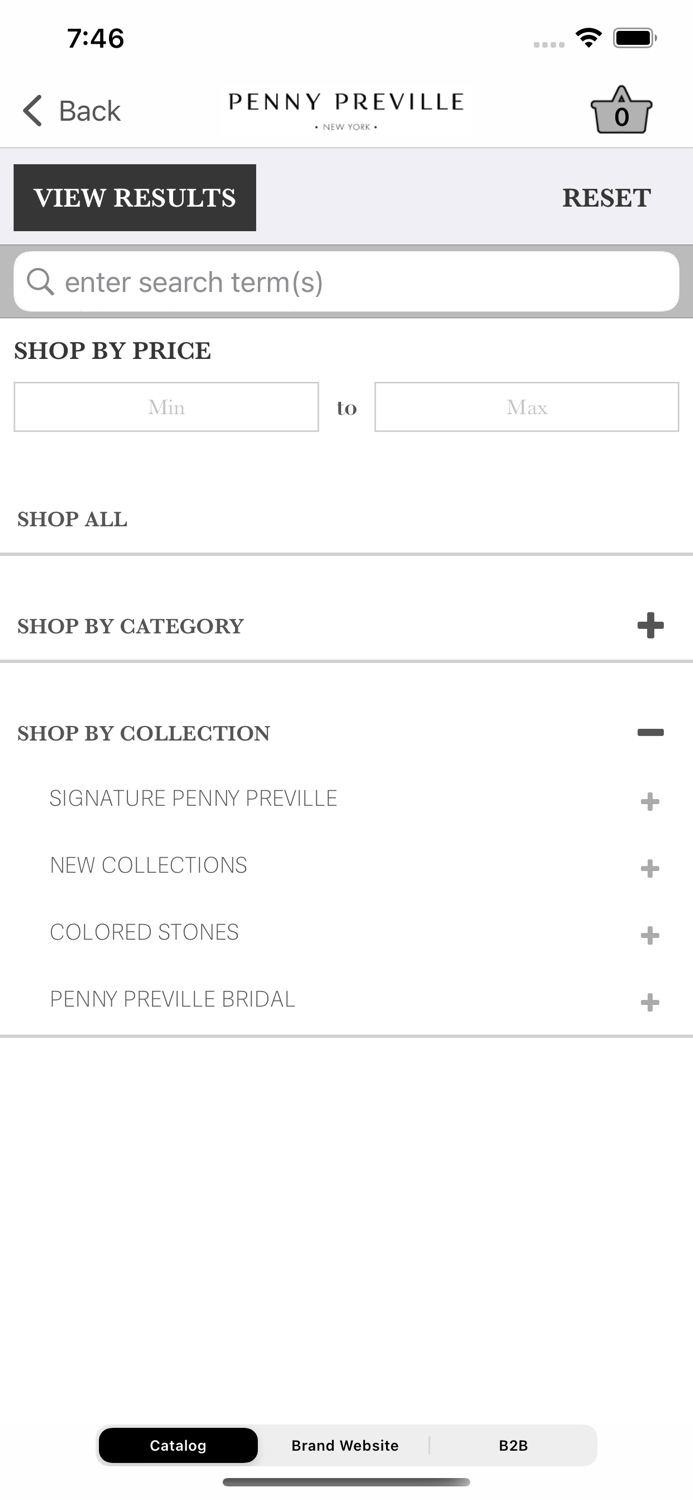Click the plus icon beside COLORED STONES
Viewport: 693px width, 1500px height.
click(650, 935)
